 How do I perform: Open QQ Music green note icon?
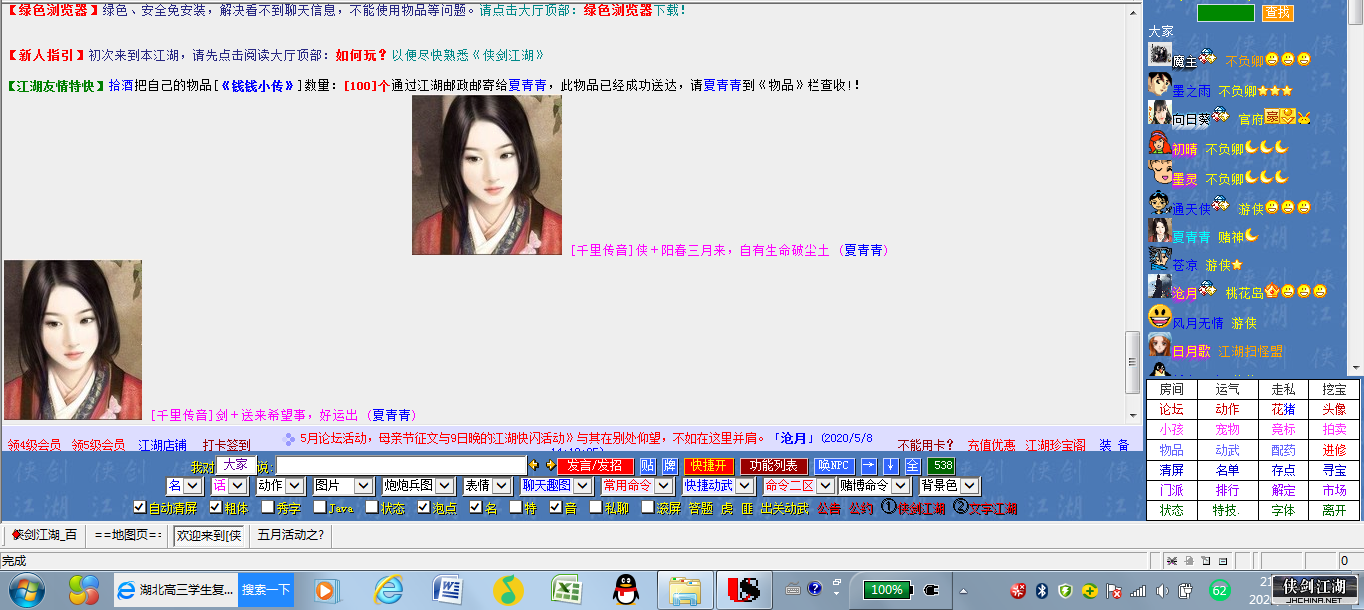[508, 590]
